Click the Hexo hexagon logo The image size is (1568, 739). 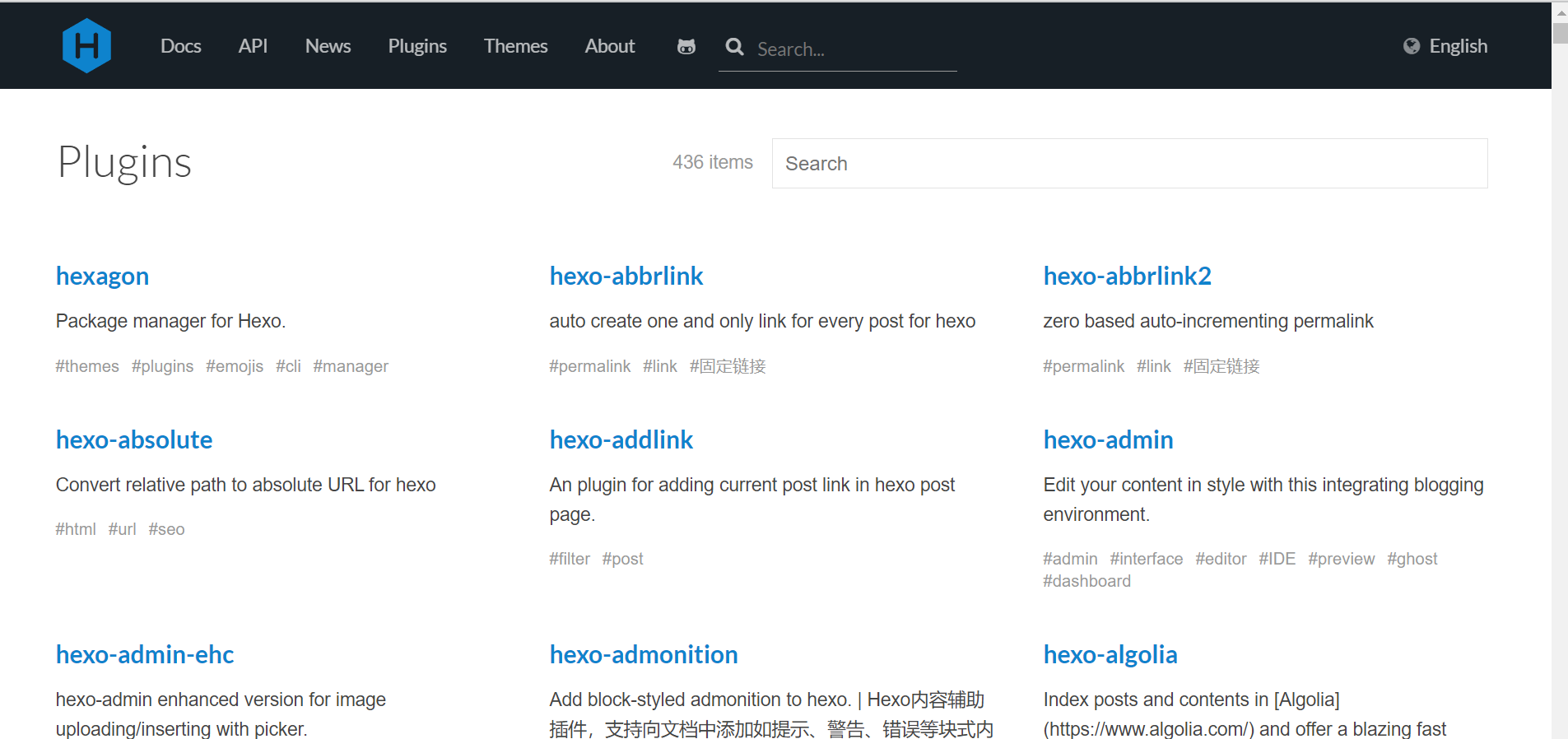click(x=86, y=46)
